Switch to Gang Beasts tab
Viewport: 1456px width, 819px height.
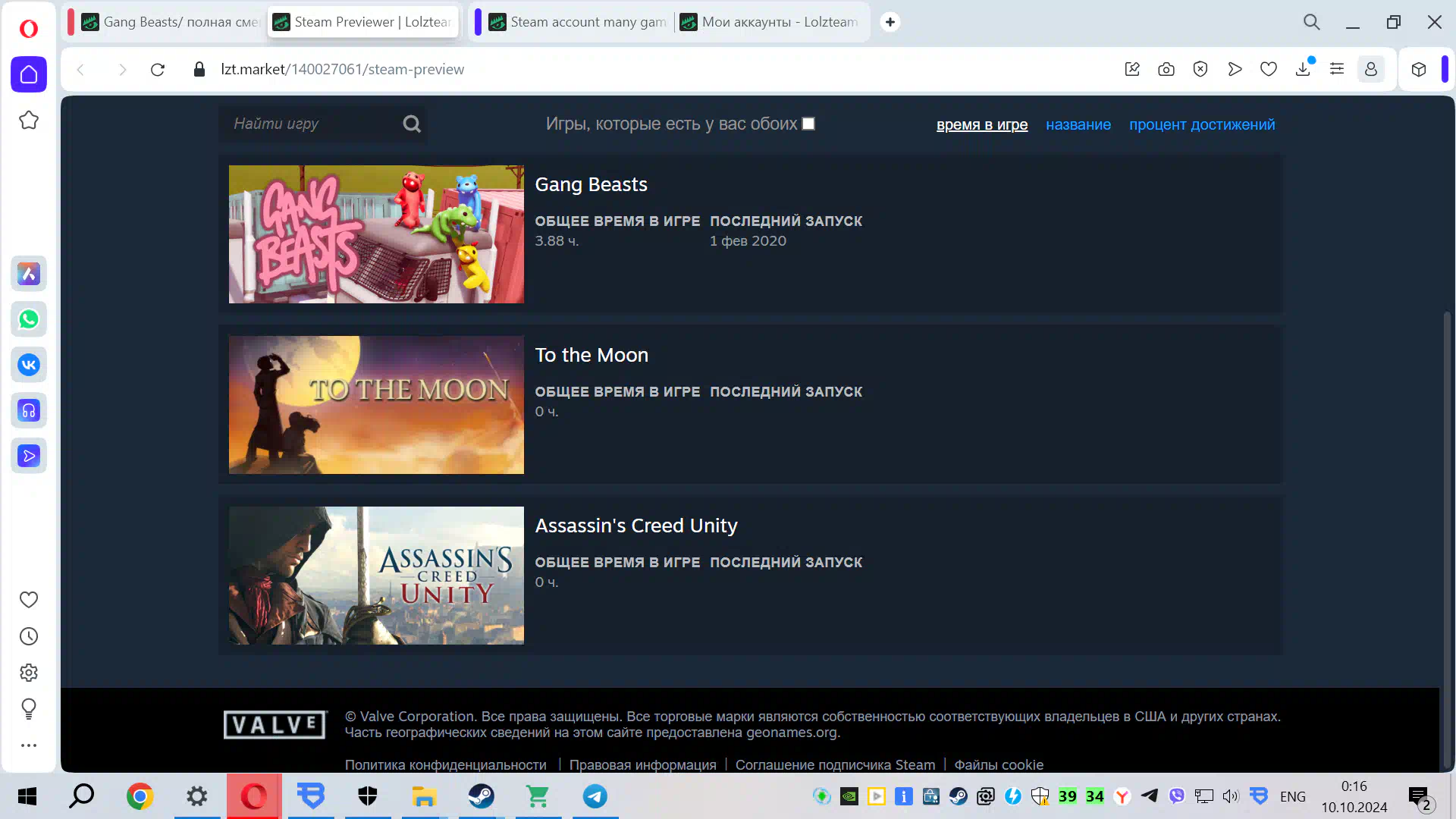171,22
